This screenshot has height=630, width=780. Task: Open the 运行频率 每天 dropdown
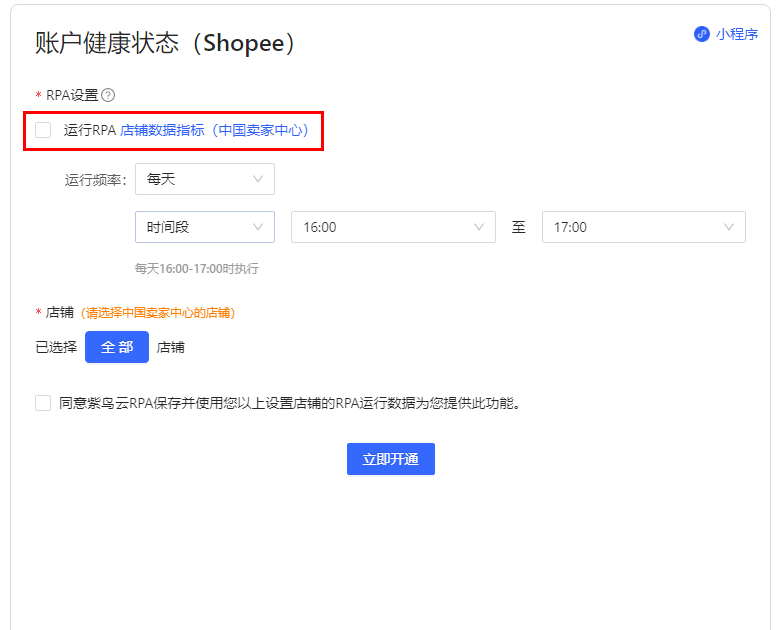click(x=205, y=179)
